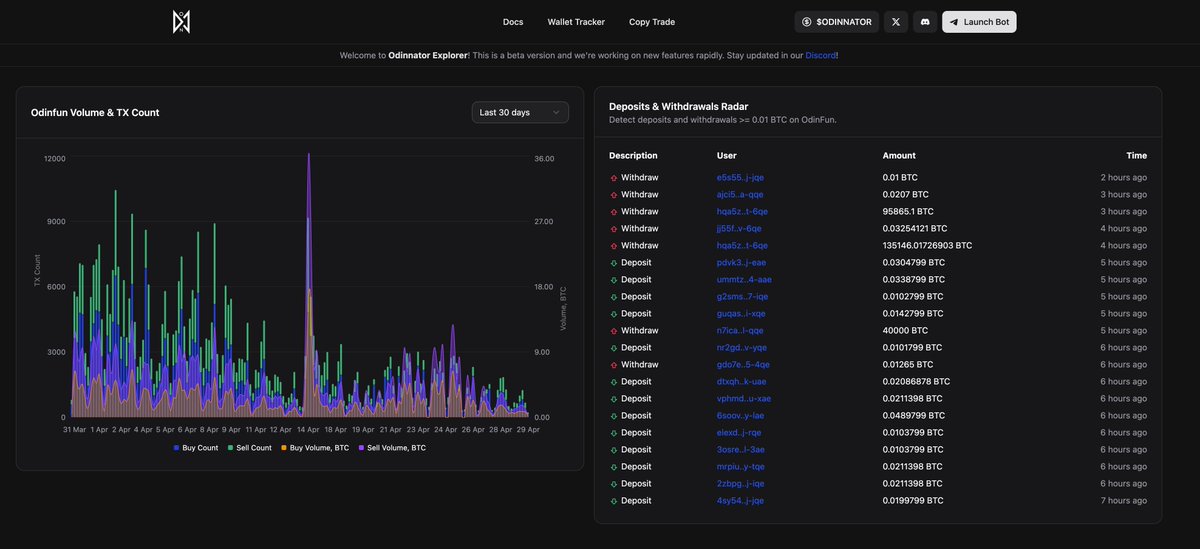Toggle the Sell Count legend series
Image resolution: width=1200 pixels, height=549 pixels.
(249, 448)
